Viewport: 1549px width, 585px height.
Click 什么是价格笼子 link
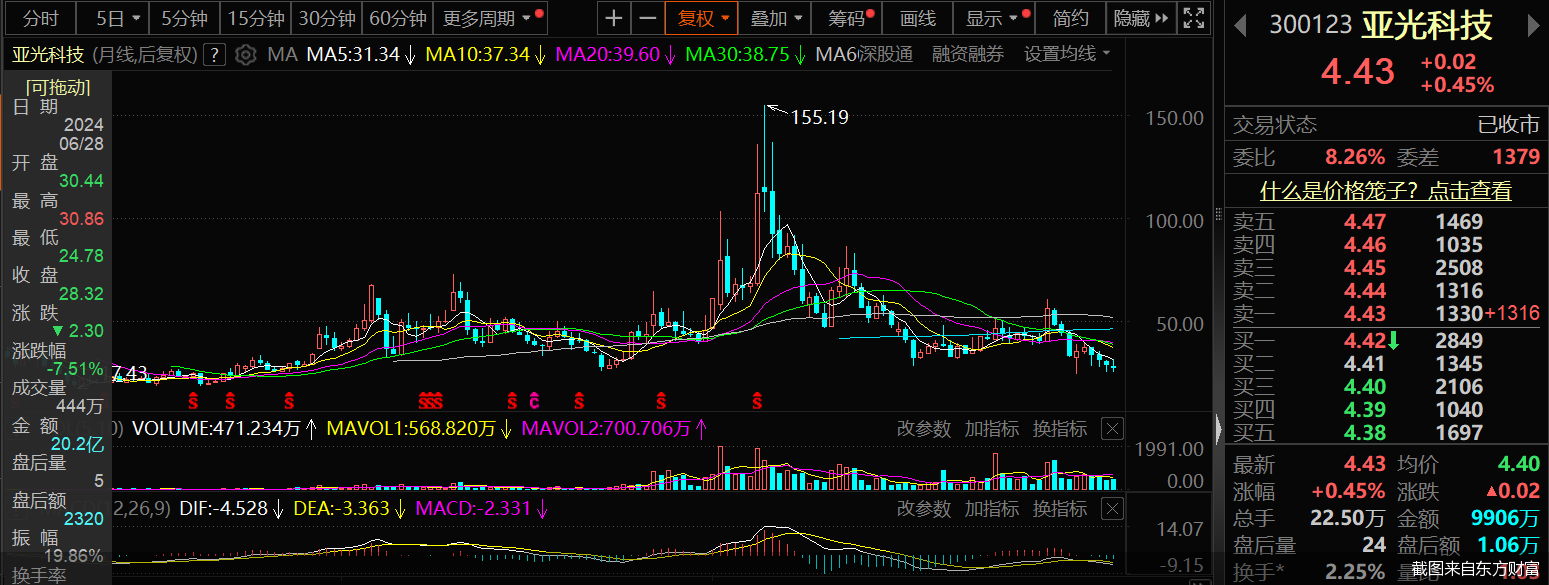point(1385,190)
